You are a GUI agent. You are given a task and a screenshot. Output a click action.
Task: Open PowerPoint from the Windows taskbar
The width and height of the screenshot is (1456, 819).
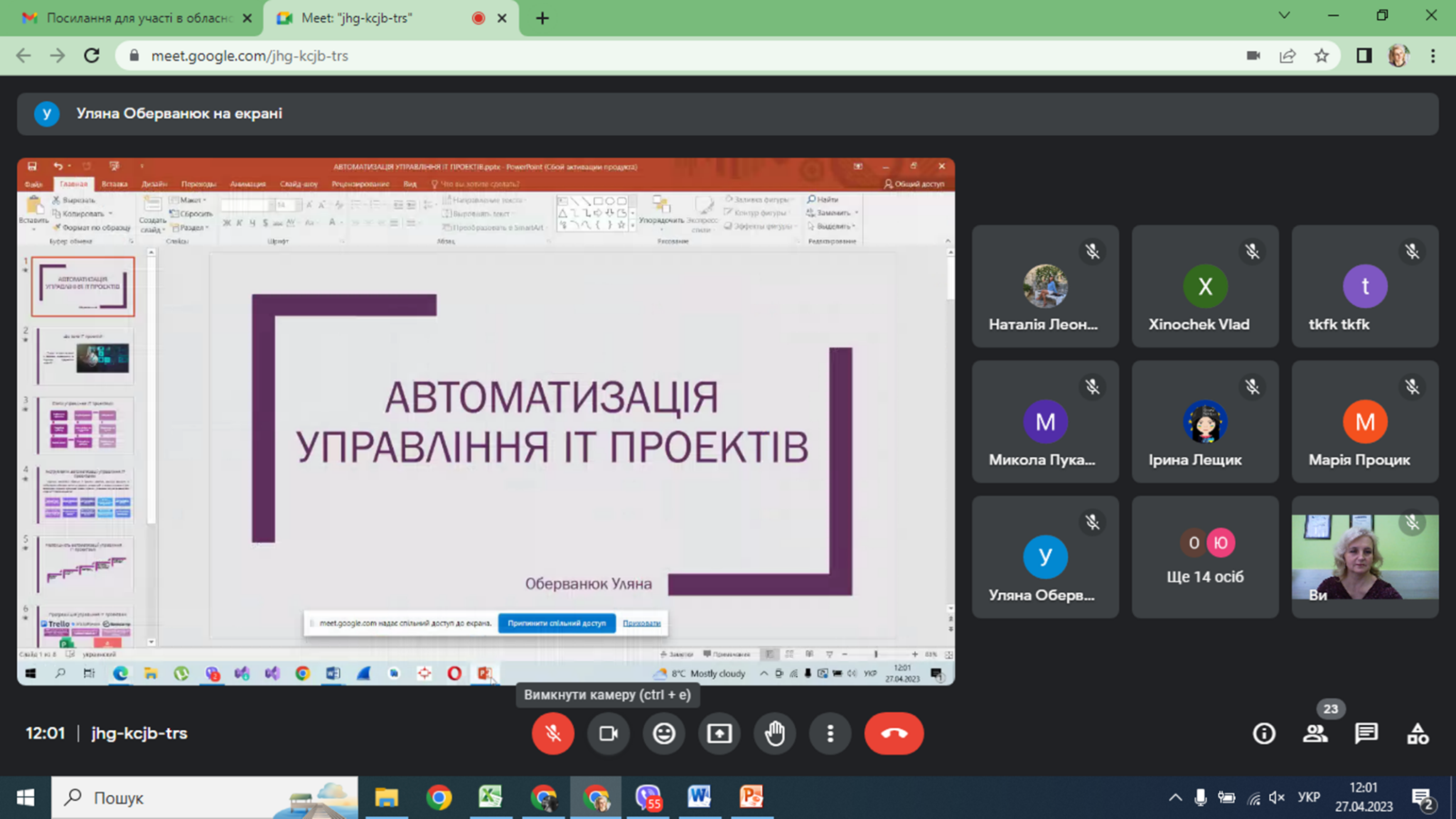pyautogui.click(x=751, y=797)
